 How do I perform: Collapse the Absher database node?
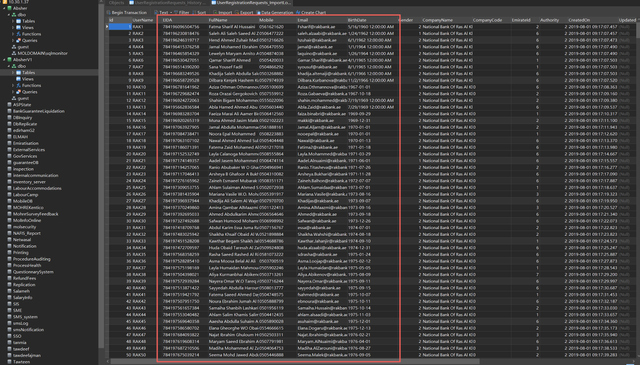click(4, 8)
